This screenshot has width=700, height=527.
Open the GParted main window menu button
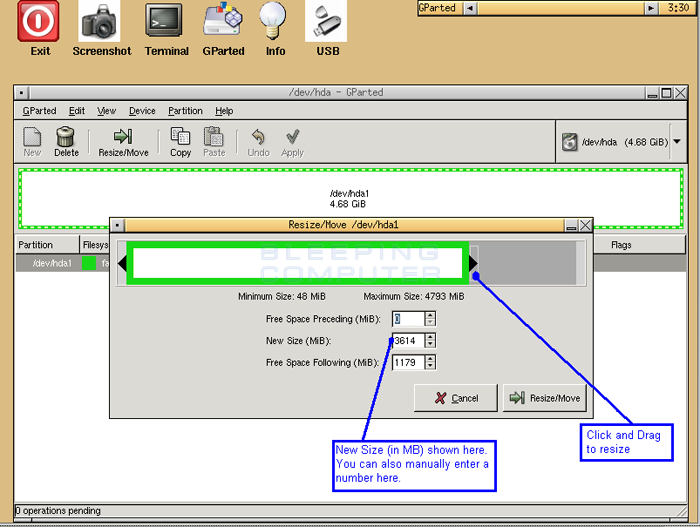[21, 93]
